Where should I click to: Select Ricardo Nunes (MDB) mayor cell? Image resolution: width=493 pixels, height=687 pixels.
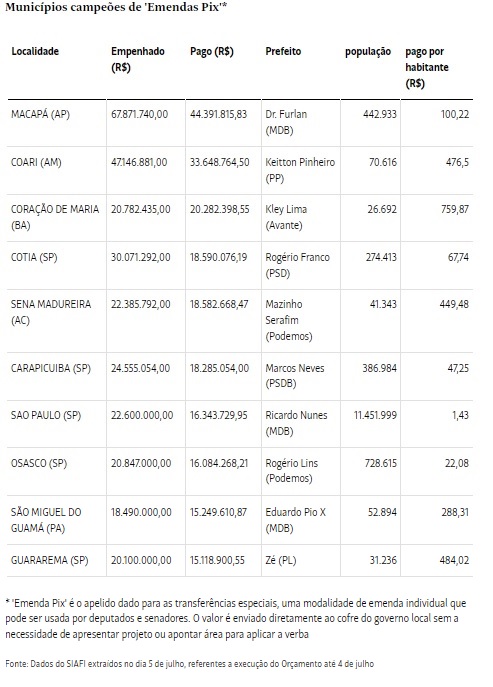tap(296, 423)
